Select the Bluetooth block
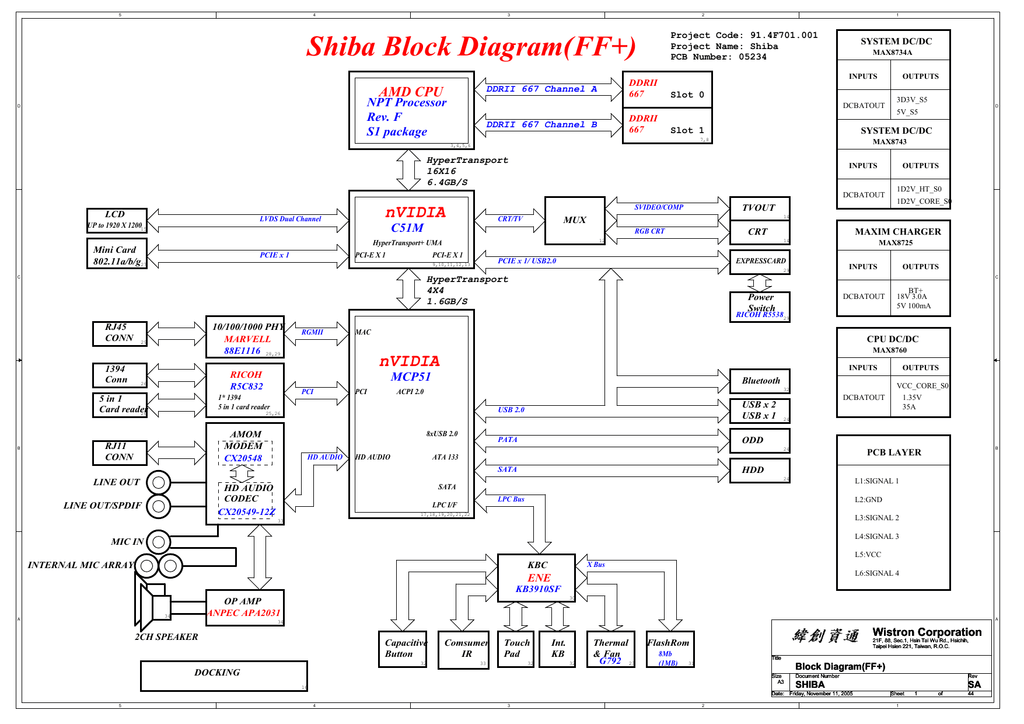Viewport: 1024px width, 724px height. [x=760, y=381]
